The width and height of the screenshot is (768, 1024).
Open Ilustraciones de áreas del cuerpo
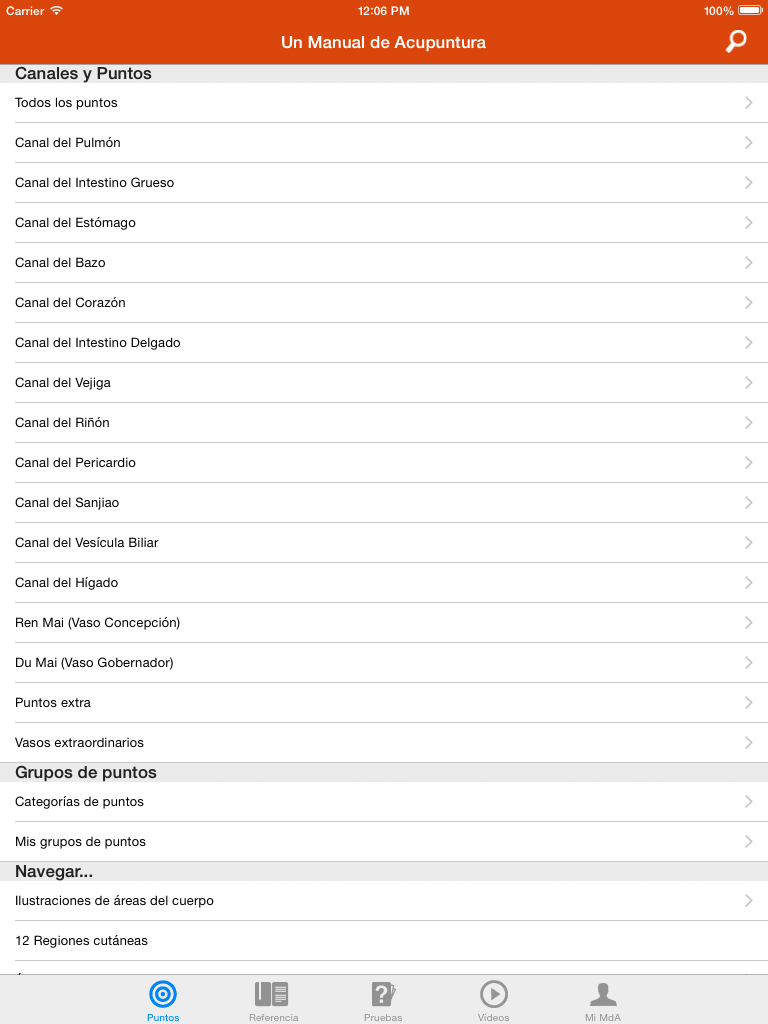point(384,901)
